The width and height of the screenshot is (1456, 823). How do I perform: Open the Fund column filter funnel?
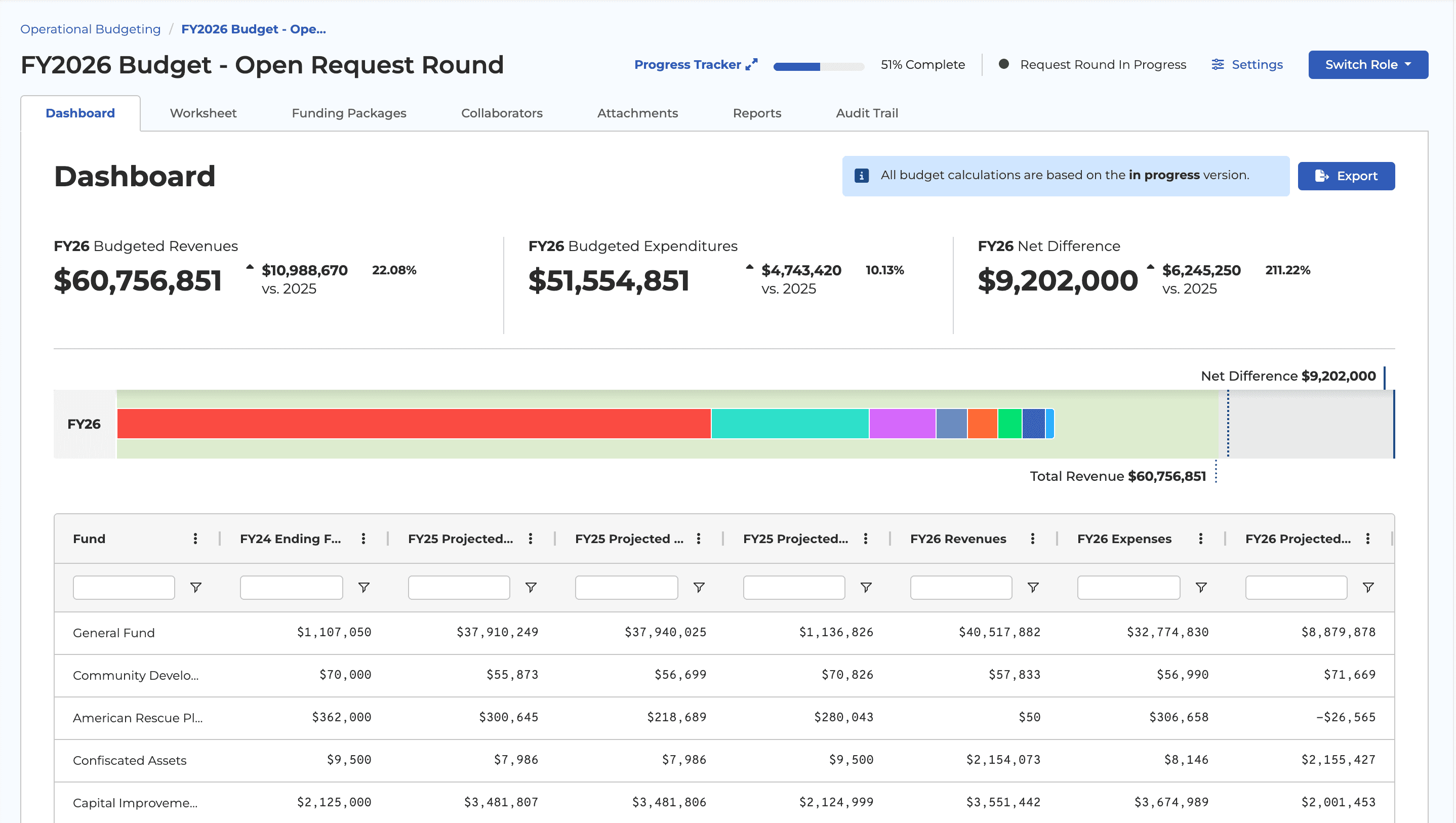tap(196, 587)
